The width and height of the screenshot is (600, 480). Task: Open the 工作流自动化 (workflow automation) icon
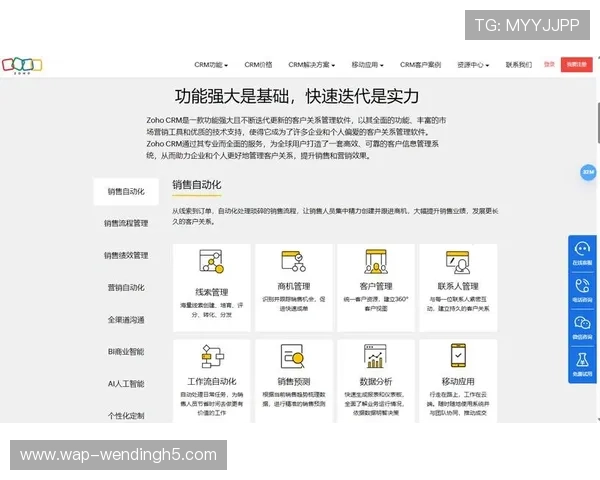(x=212, y=356)
